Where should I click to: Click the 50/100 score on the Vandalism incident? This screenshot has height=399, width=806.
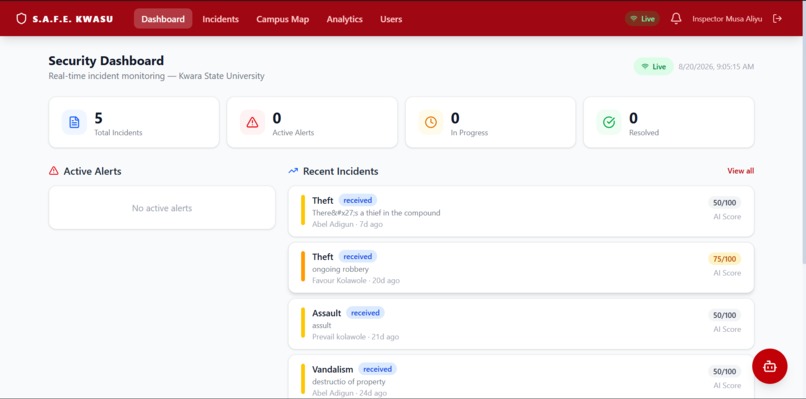click(x=725, y=371)
